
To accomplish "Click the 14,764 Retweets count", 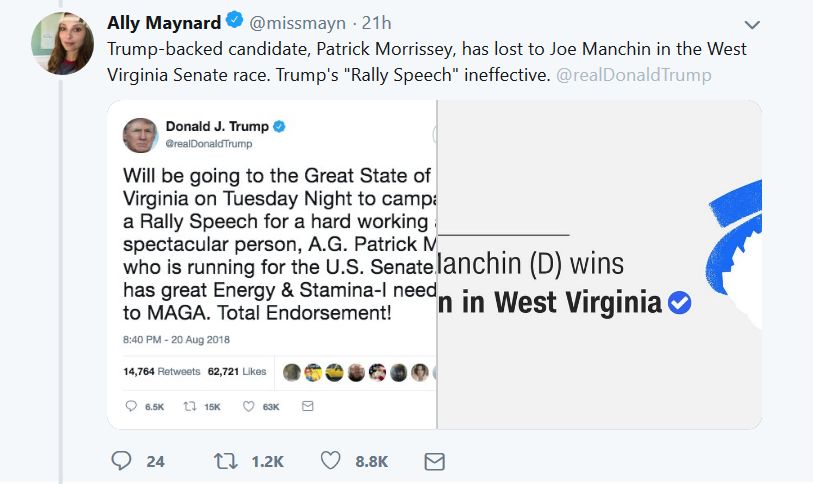I will point(159,371).
